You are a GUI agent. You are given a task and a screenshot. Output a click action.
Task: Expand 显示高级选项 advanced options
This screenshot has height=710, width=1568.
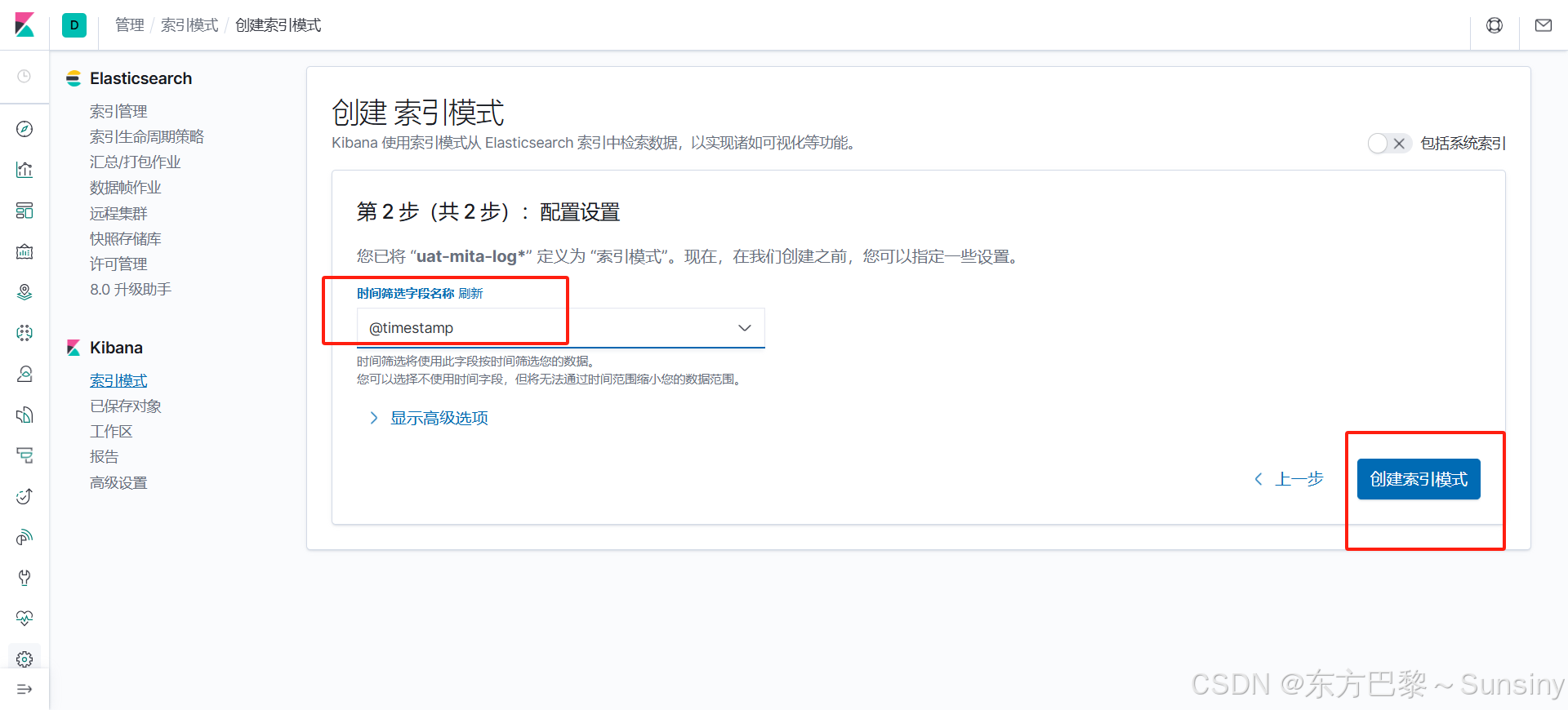(x=429, y=418)
